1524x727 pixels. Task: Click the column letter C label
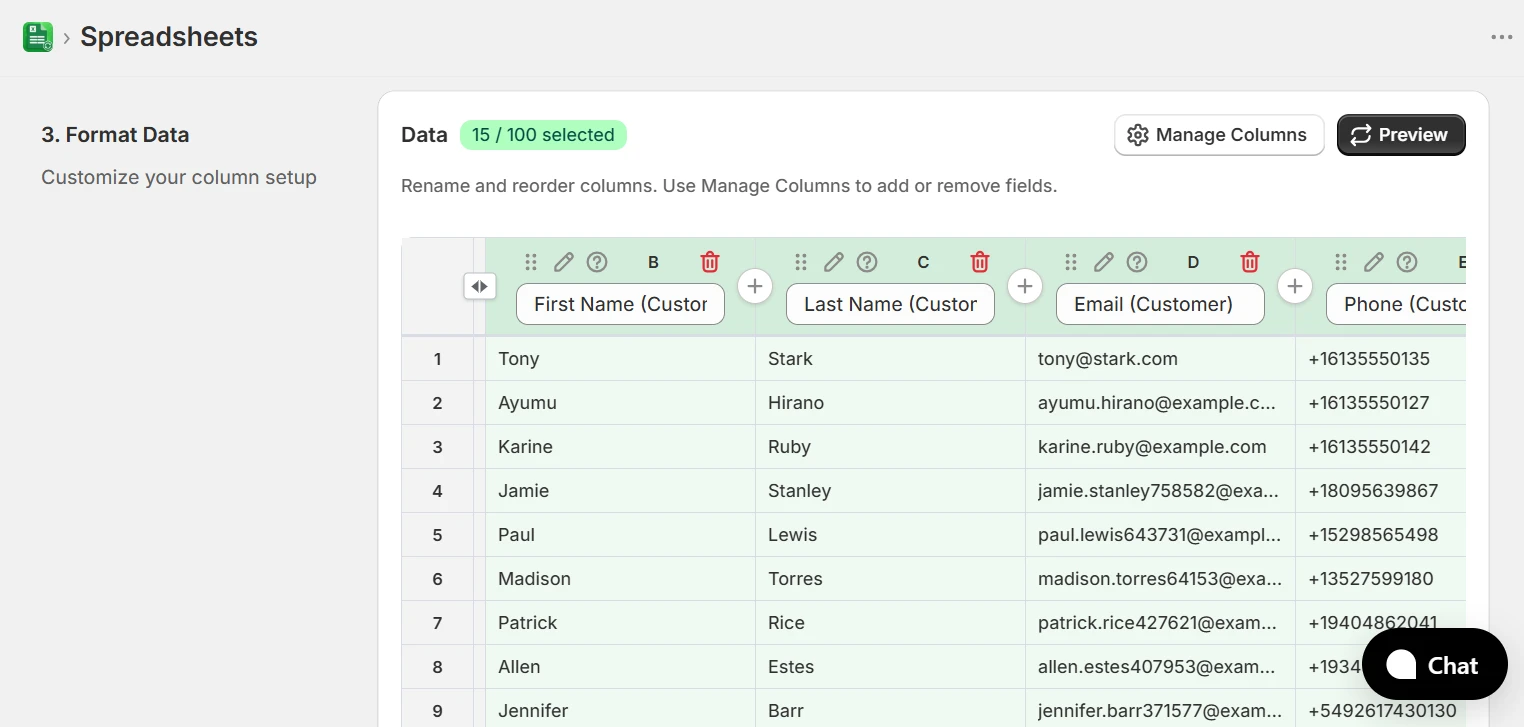point(923,262)
